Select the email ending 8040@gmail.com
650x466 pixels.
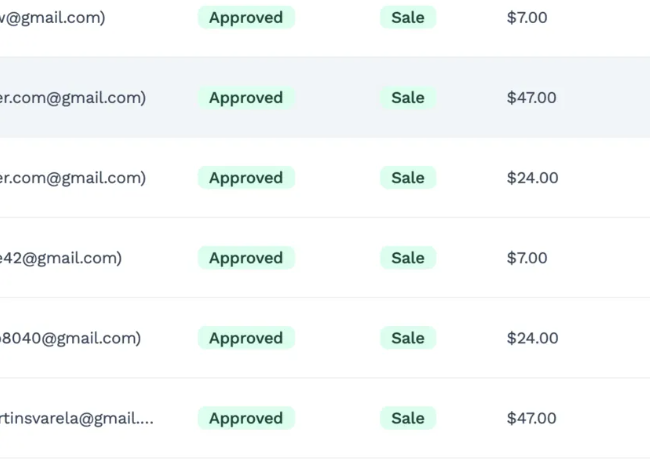[x=70, y=338]
